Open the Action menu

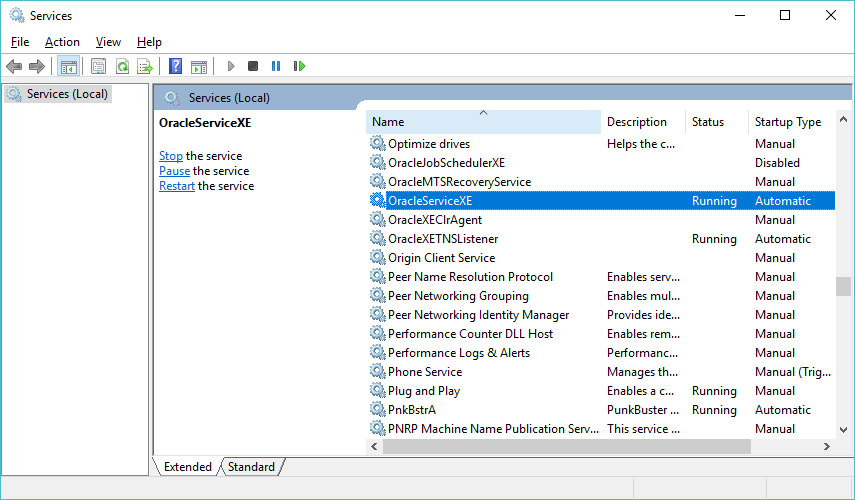click(62, 42)
